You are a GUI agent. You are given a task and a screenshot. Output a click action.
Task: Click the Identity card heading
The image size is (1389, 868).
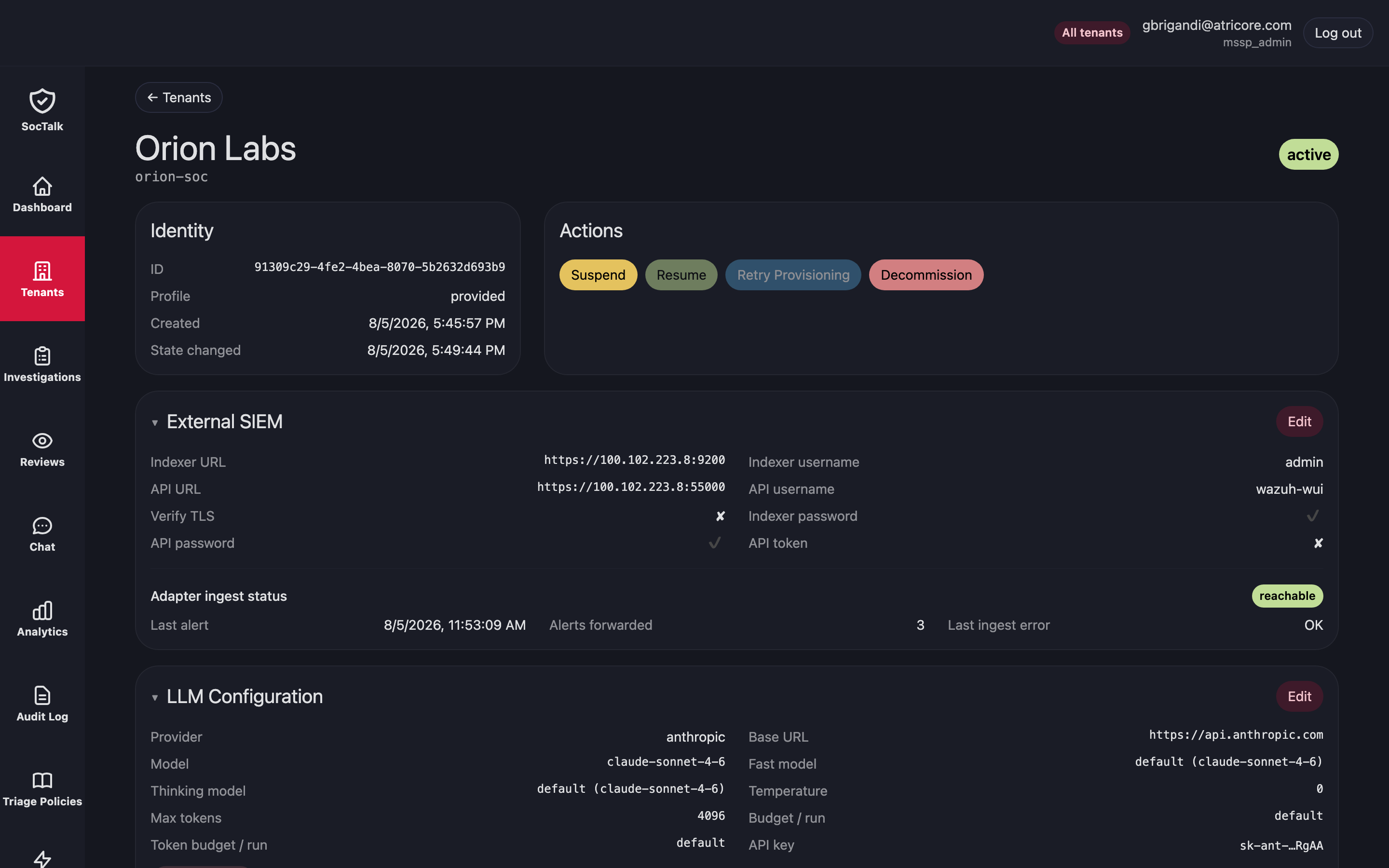(181, 231)
